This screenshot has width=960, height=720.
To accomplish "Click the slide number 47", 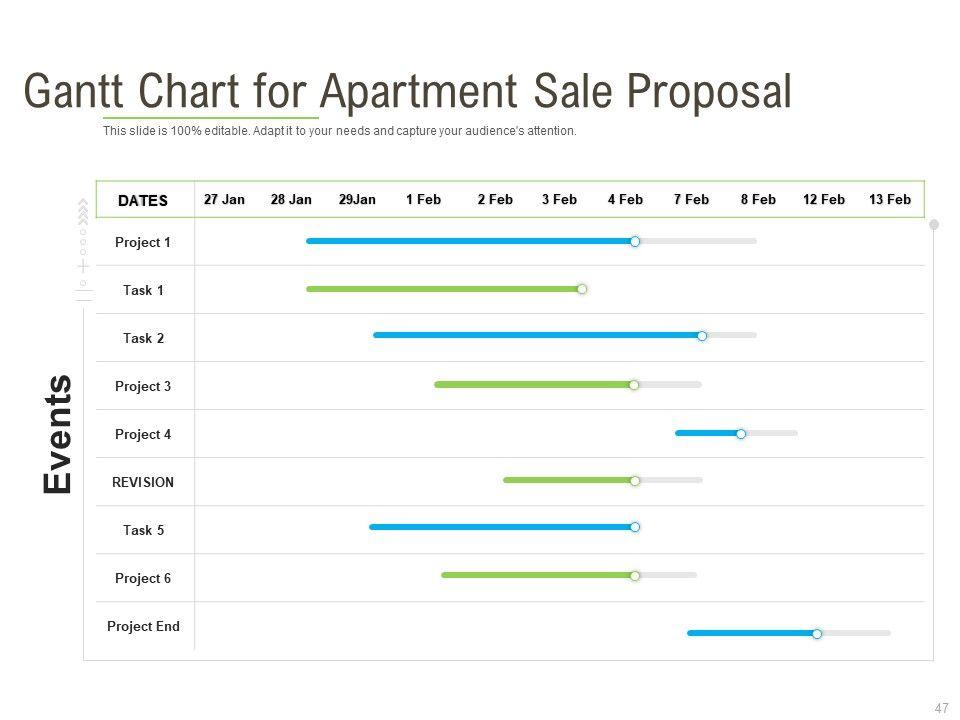I will tap(941, 708).
